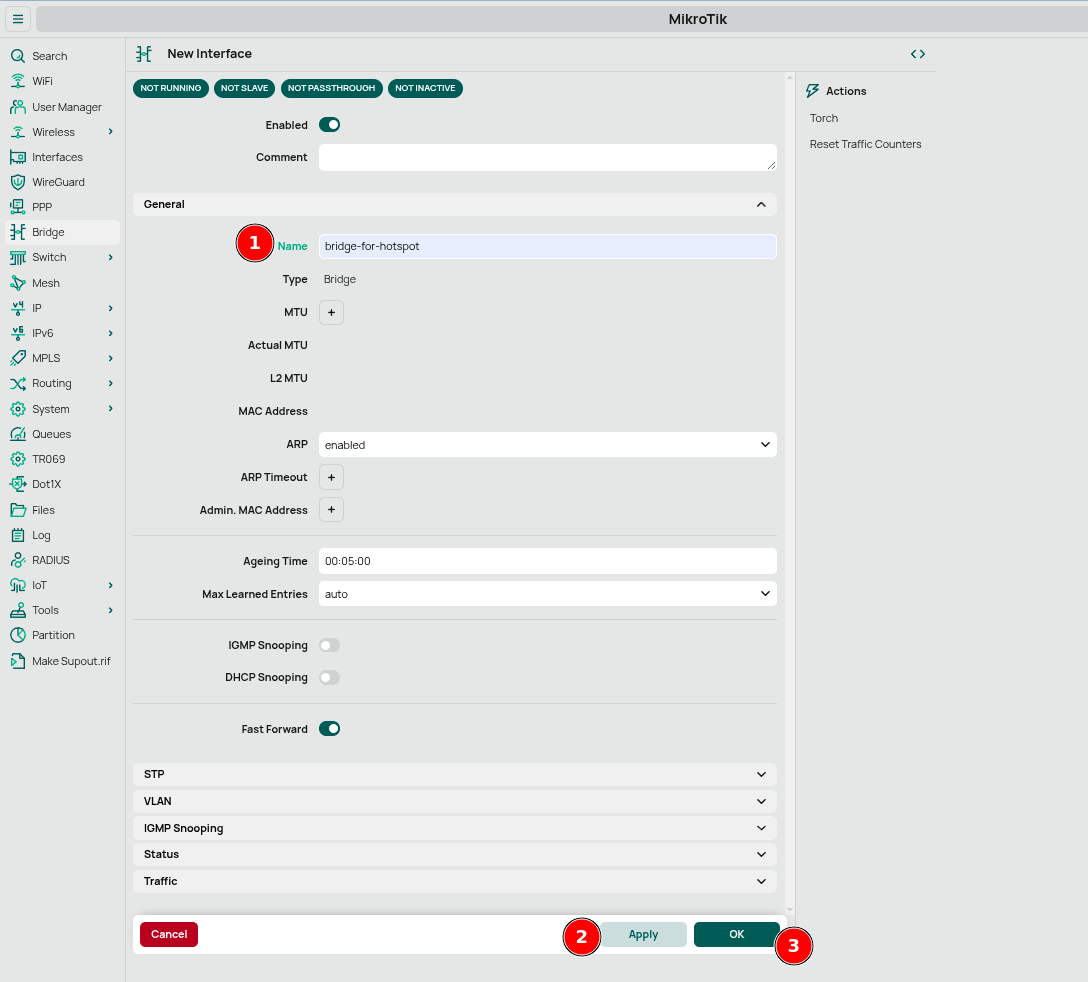Click Reset Traffic Counters
1088x982 pixels.
(x=865, y=143)
